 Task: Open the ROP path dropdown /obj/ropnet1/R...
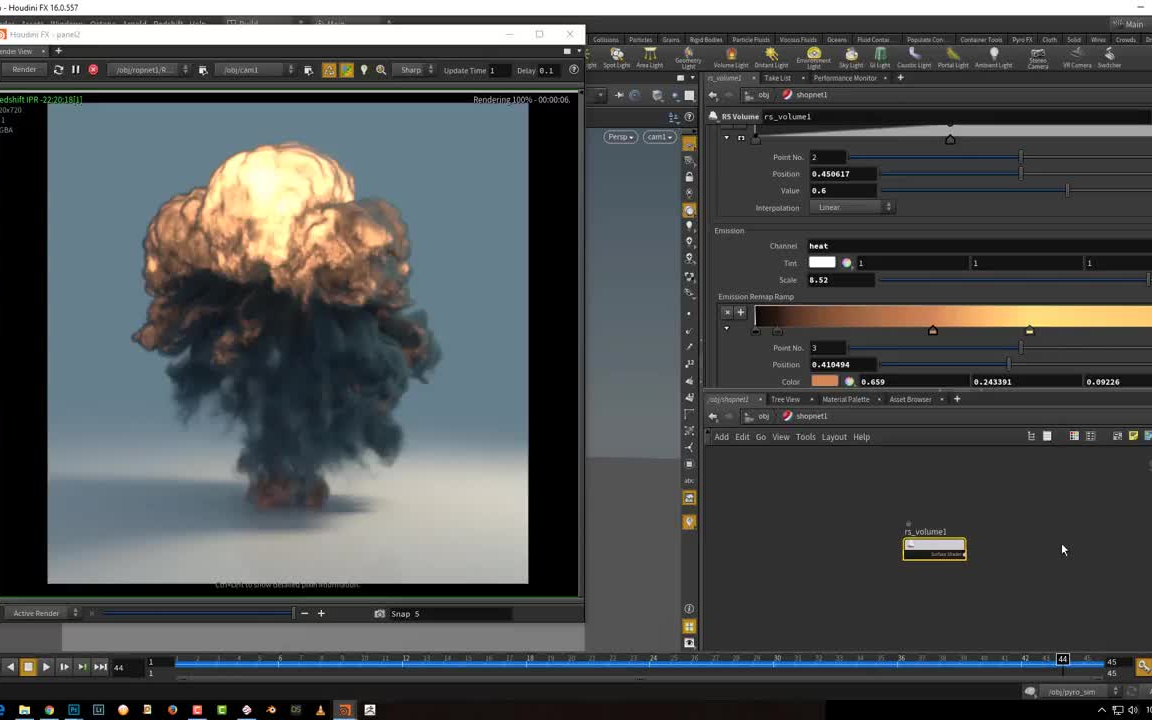pyautogui.click(x=148, y=70)
